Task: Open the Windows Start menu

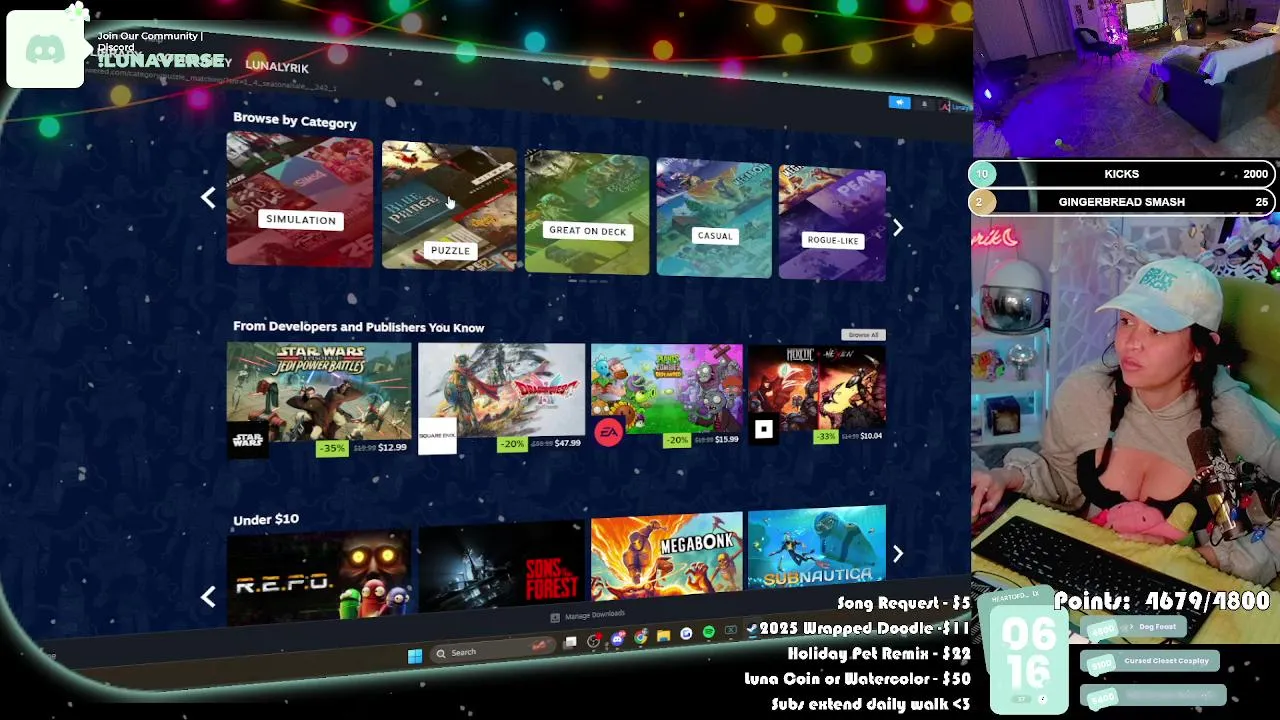Action: (x=415, y=656)
